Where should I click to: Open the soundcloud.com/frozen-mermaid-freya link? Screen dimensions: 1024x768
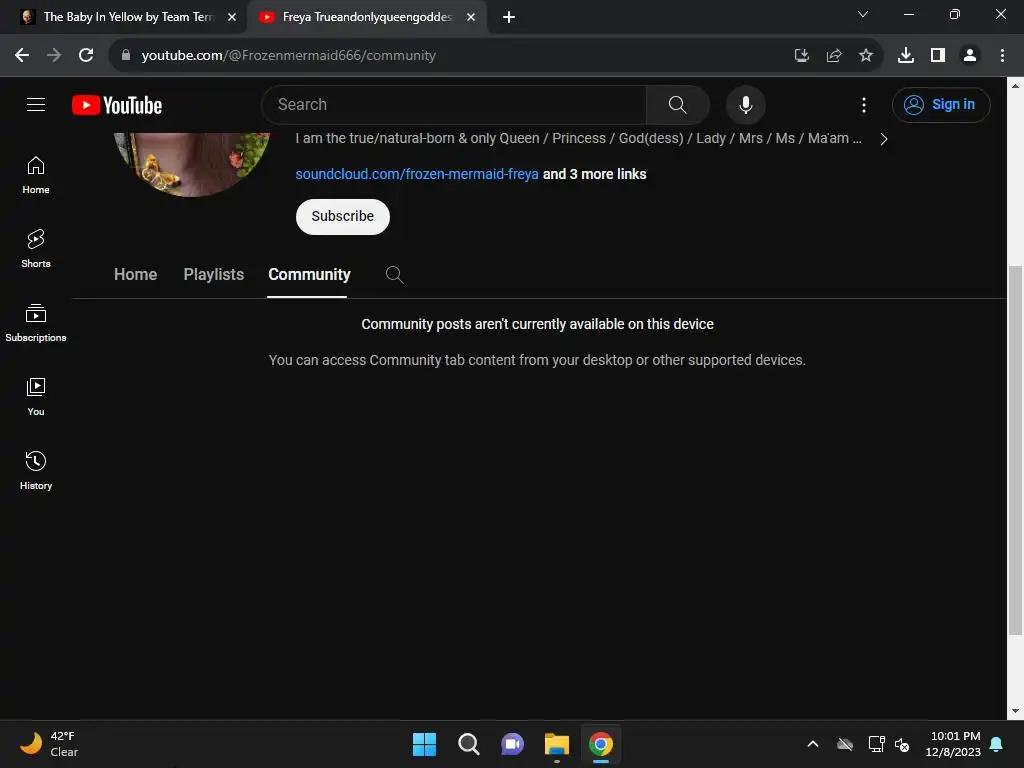[417, 174]
